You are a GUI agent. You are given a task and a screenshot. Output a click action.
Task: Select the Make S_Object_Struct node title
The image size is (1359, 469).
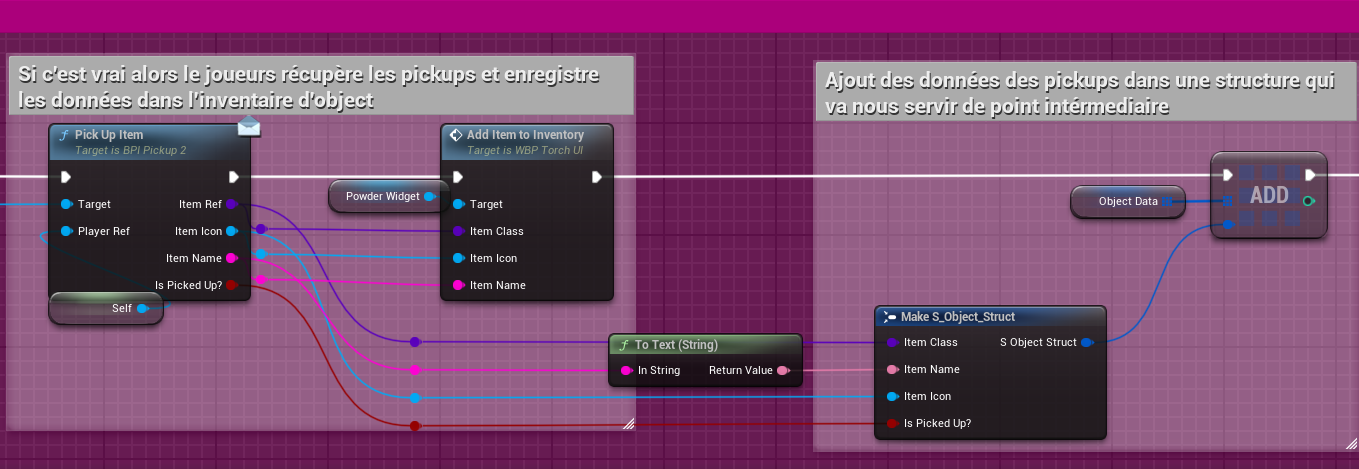coord(958,317)
